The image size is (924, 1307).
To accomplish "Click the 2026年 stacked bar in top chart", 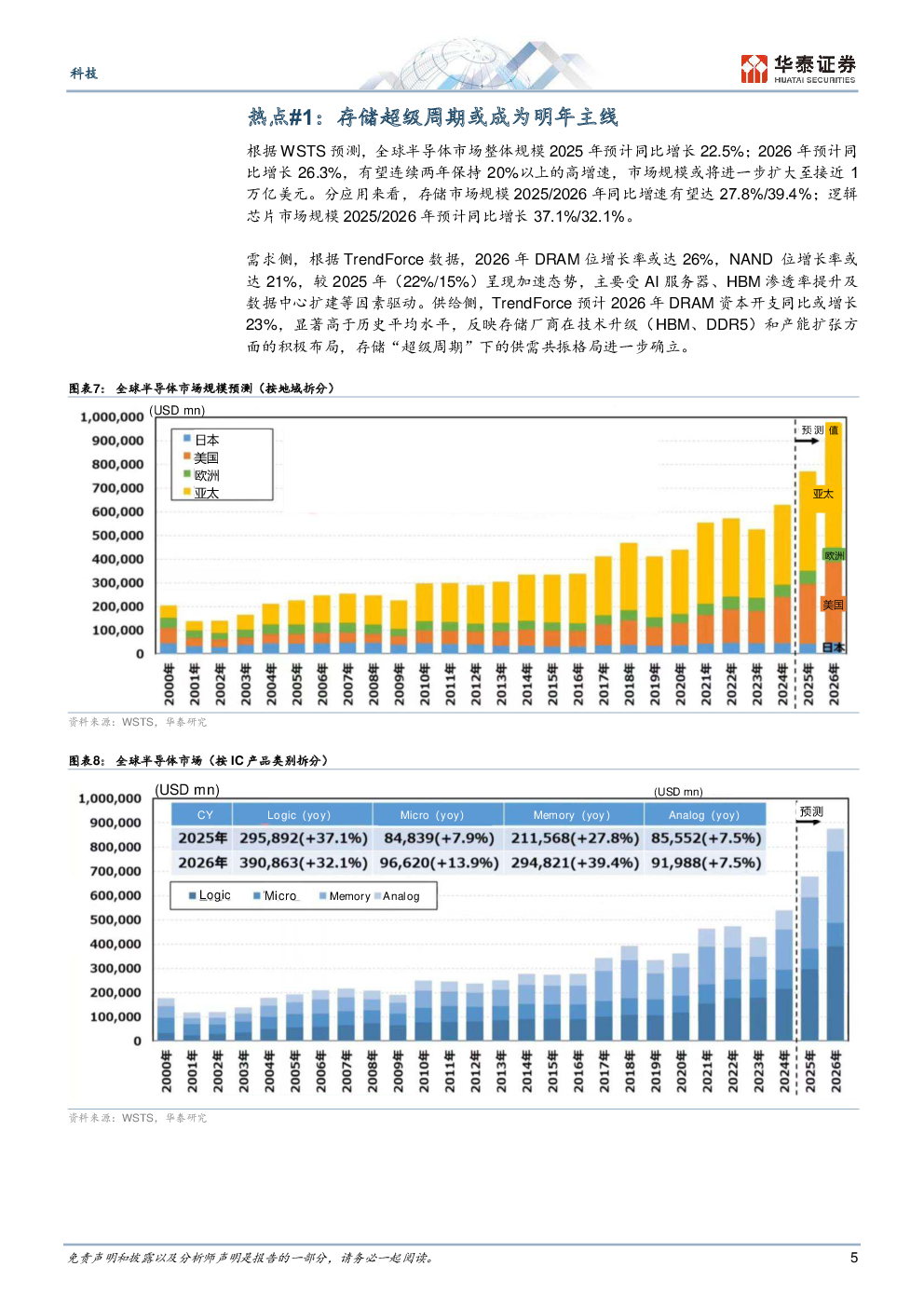I will pos(834,540).
